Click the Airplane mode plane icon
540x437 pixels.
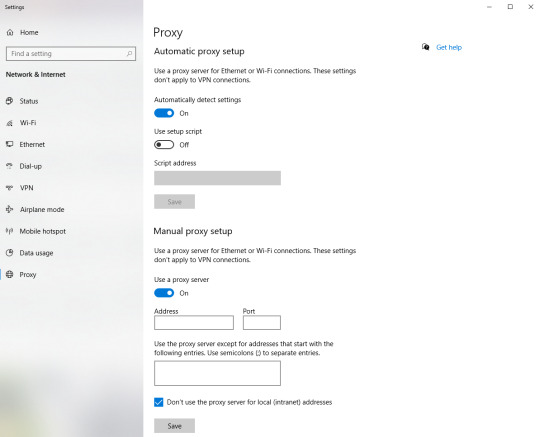[10, 209]
